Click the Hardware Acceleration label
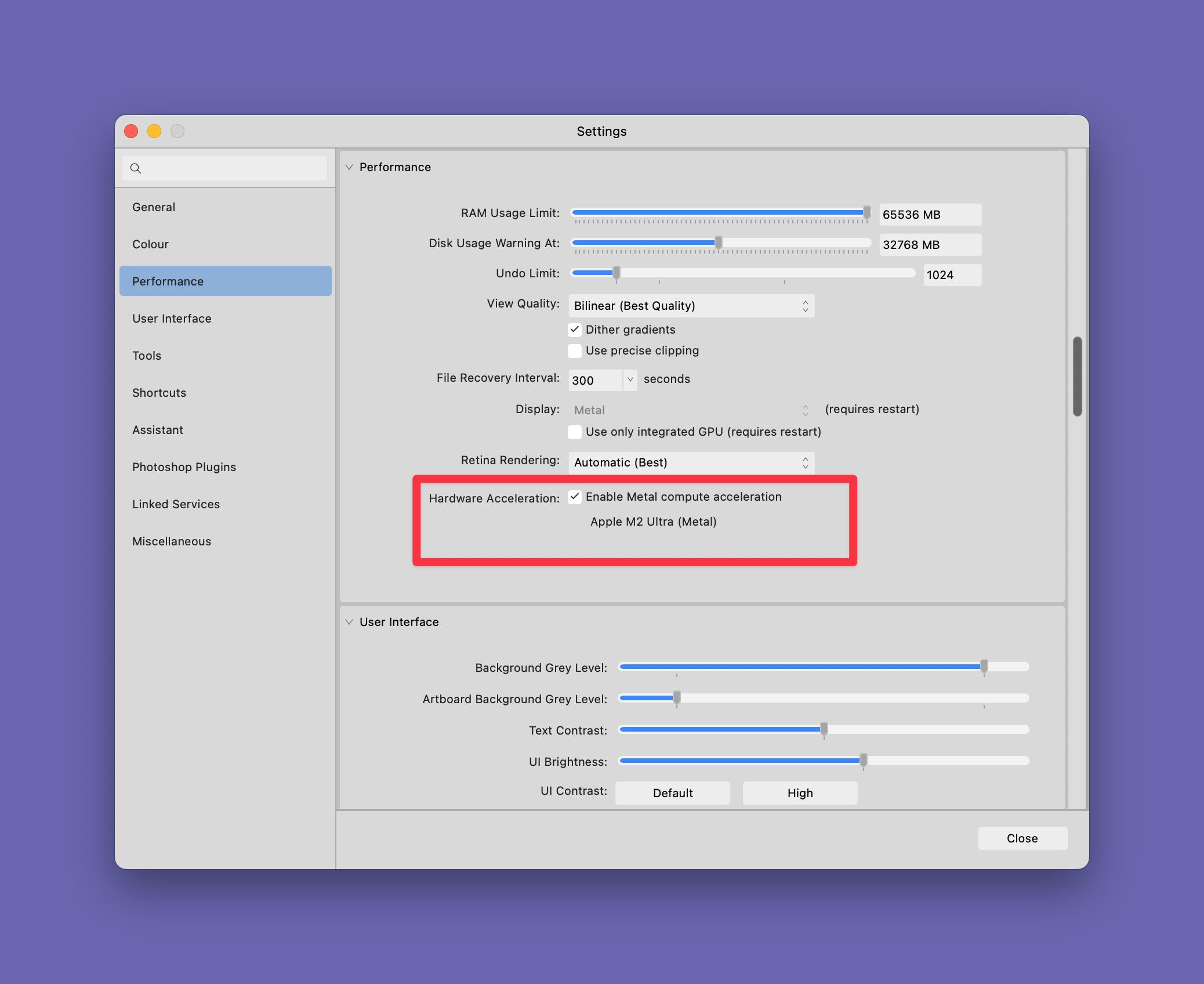 [x=494, y=498]
